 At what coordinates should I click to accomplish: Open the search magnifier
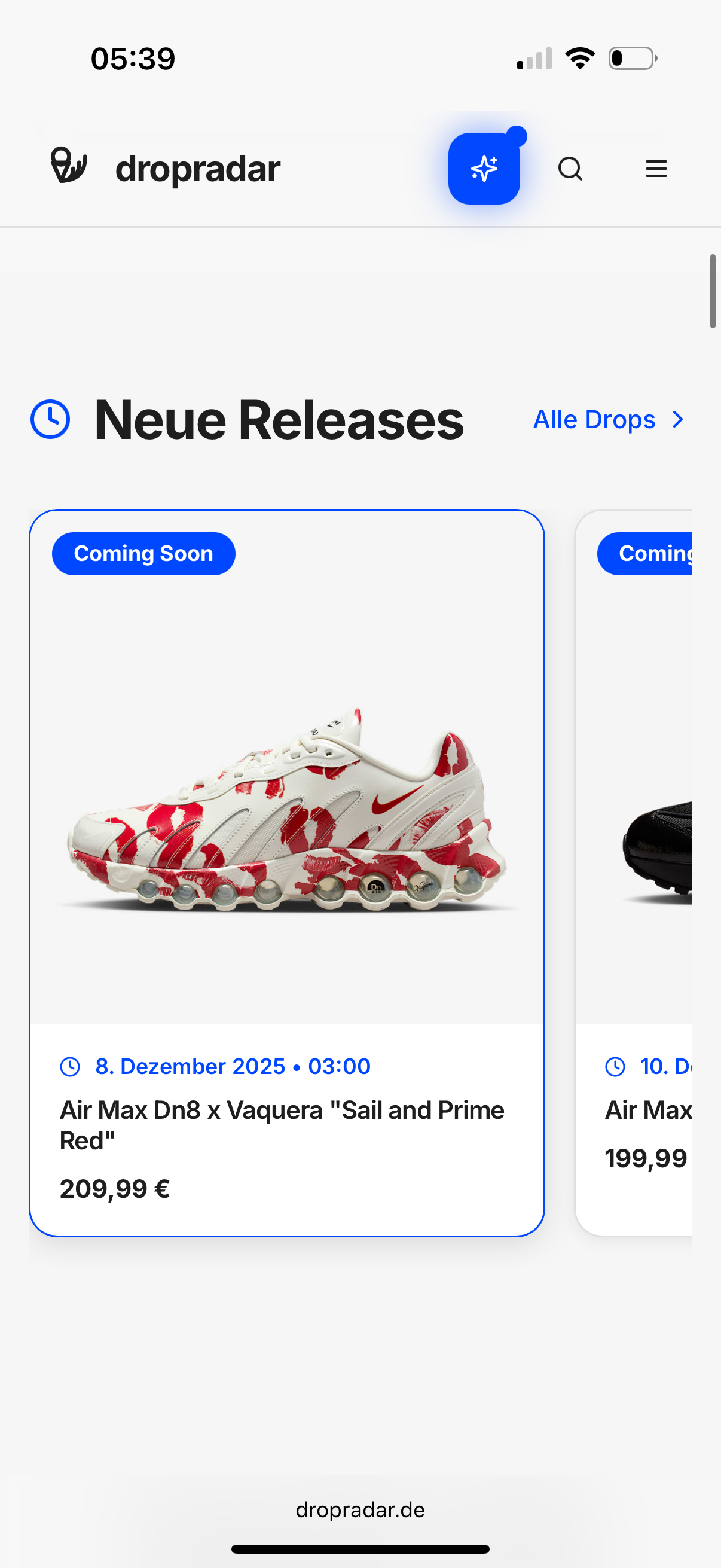pyautogui.click(x=570, y=169)
